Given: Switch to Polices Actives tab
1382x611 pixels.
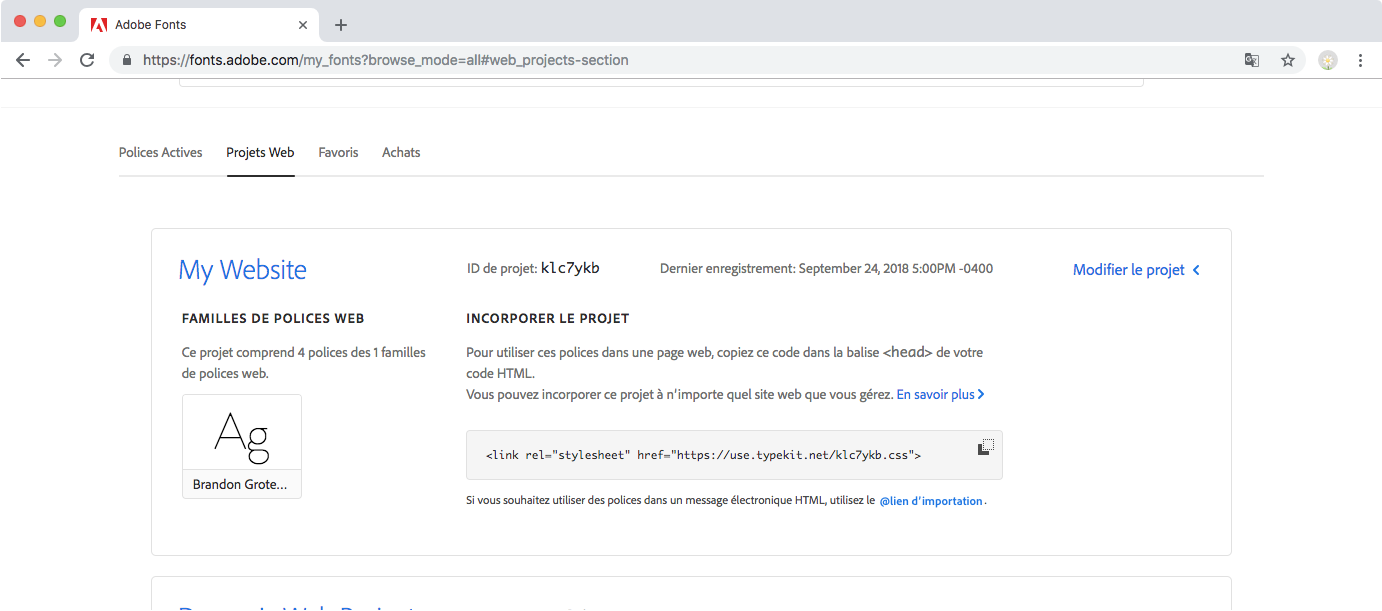Looking at the screenshot, I should click(160, 153).
